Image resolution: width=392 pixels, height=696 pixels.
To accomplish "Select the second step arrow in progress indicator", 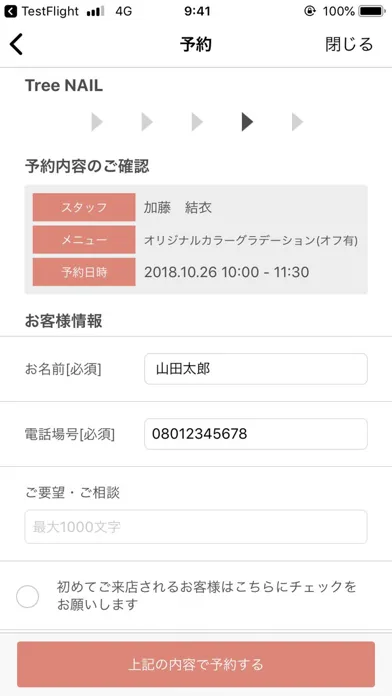I will pyautogui.click(x=147, y=122).
